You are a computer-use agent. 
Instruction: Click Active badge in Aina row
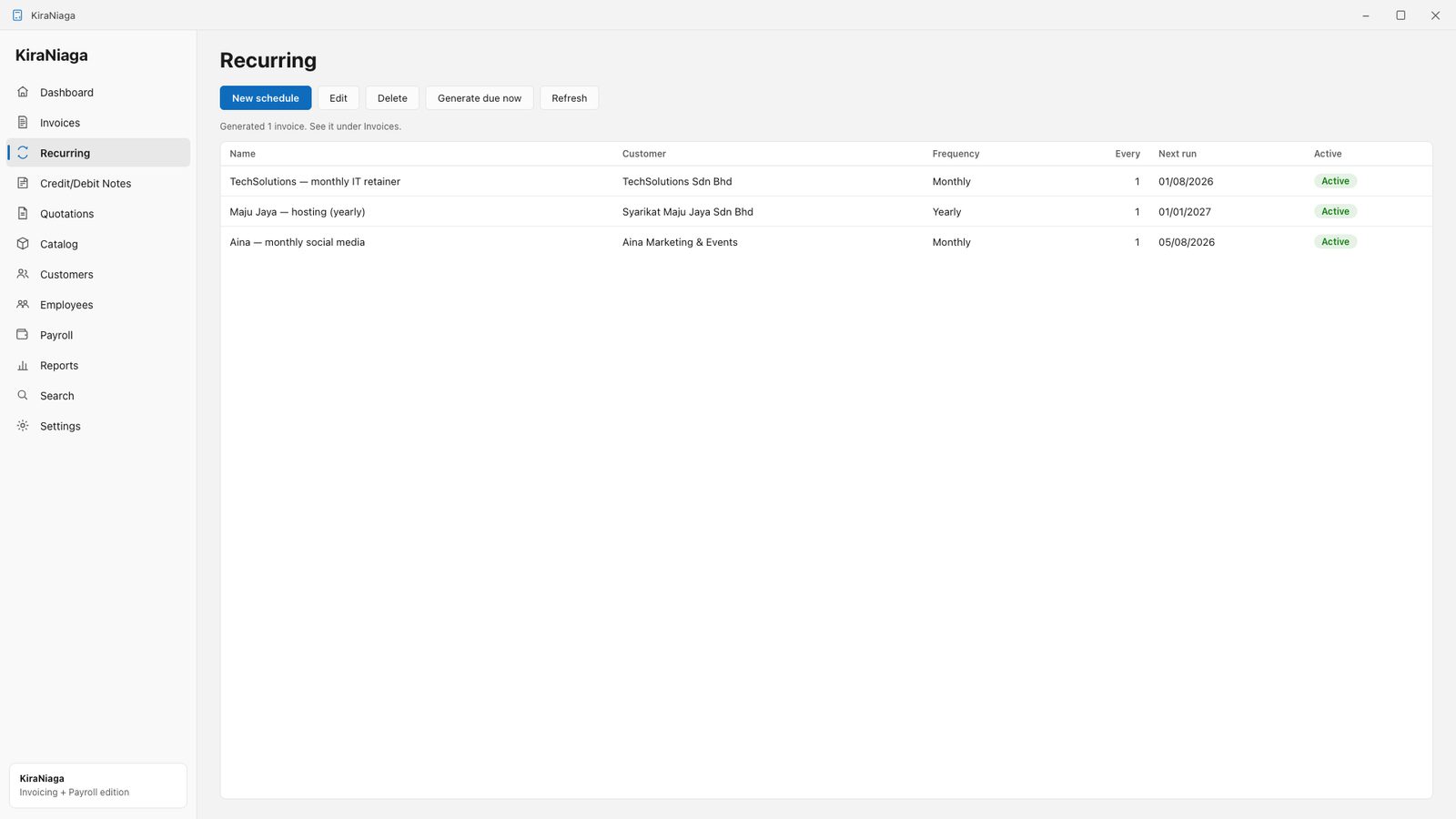(x=1335, y=241)
